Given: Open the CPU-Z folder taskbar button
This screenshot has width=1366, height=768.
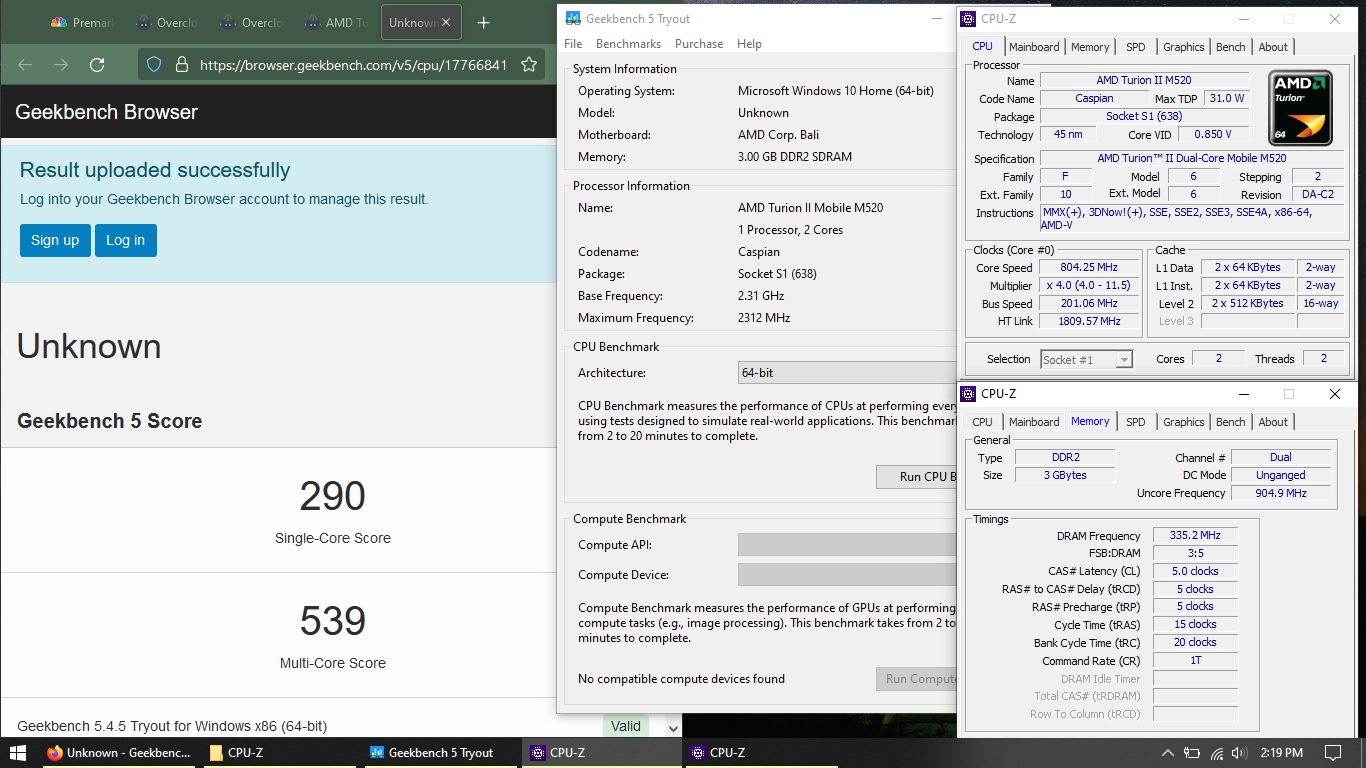Looking at the screenshot, I should (278, 753).
